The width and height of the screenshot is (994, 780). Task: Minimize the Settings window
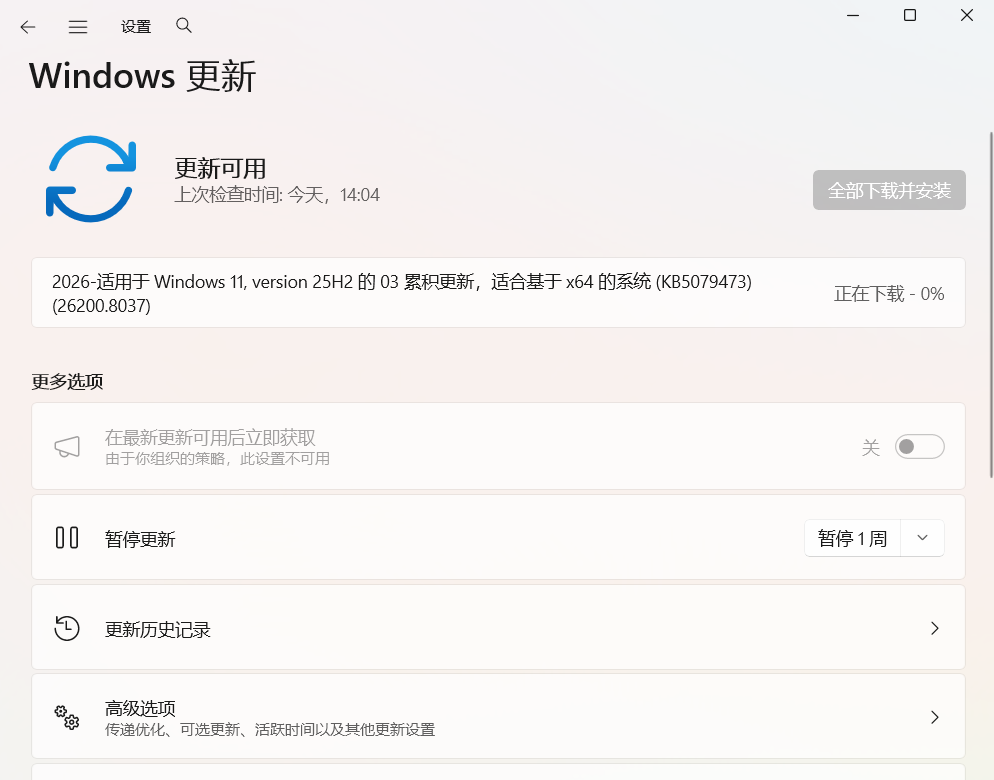[853, 15]
